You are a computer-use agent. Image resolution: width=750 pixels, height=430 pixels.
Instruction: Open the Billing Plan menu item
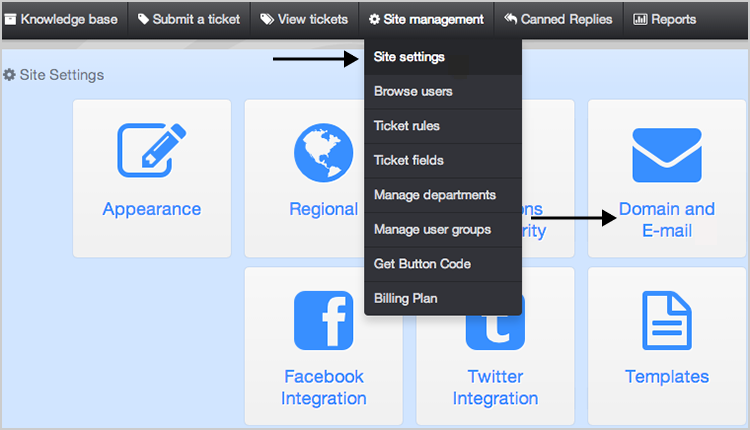405,298
